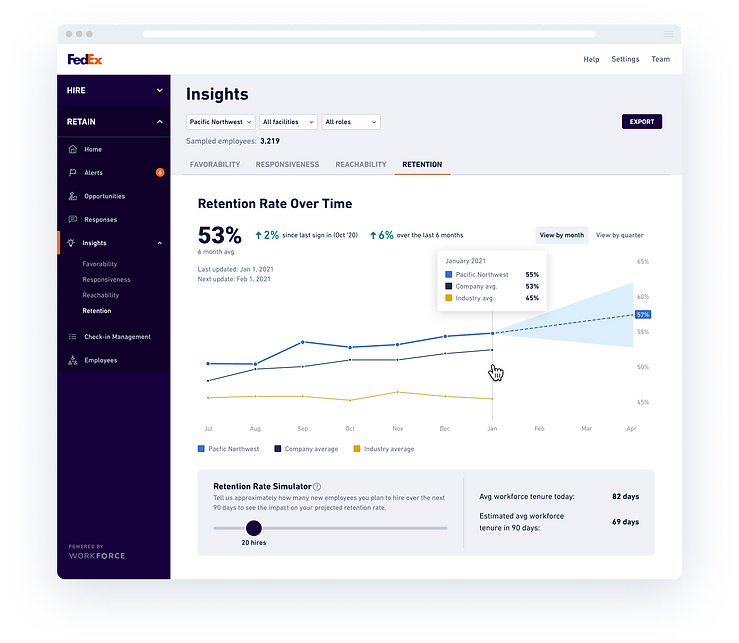Click the Employees icon in sidebar

(73, 360)
